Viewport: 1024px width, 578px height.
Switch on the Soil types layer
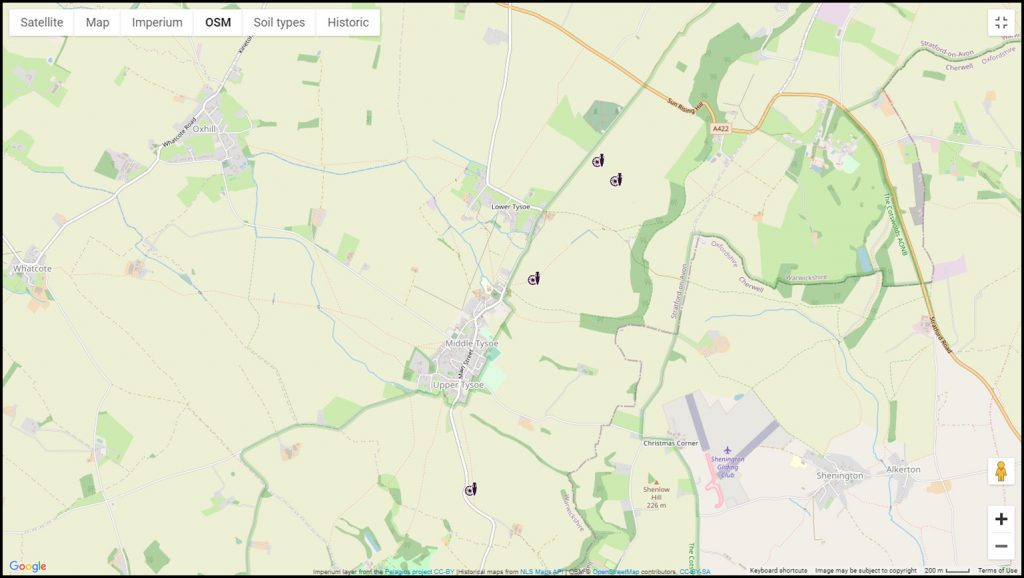coord(278,21)
